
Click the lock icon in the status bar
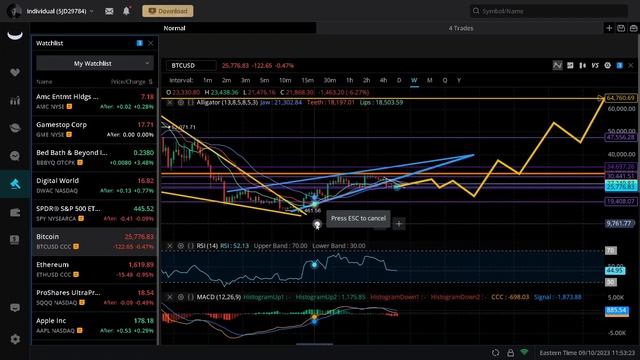pos(510,353)
